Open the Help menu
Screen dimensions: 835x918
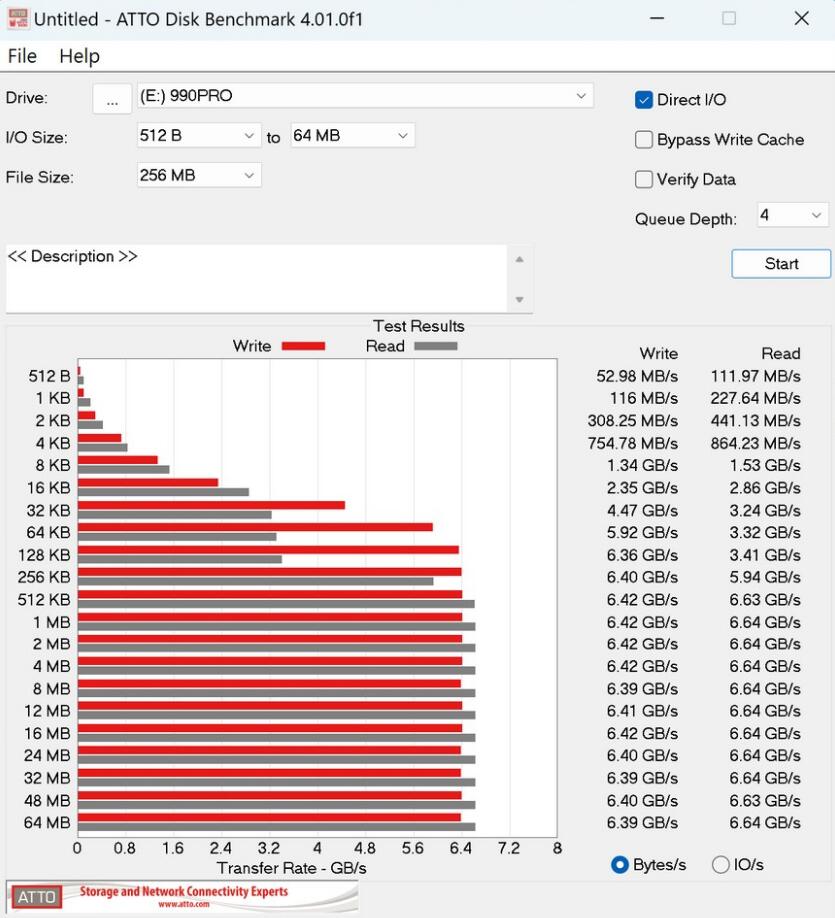click(x=80, y=56)
